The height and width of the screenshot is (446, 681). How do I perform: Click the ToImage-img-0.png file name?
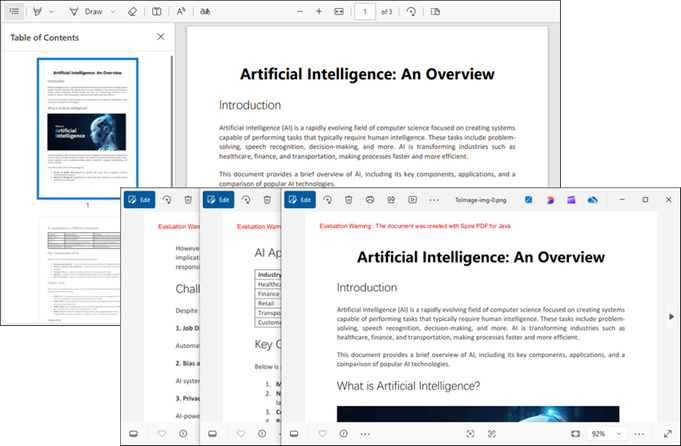coord(480,200)
